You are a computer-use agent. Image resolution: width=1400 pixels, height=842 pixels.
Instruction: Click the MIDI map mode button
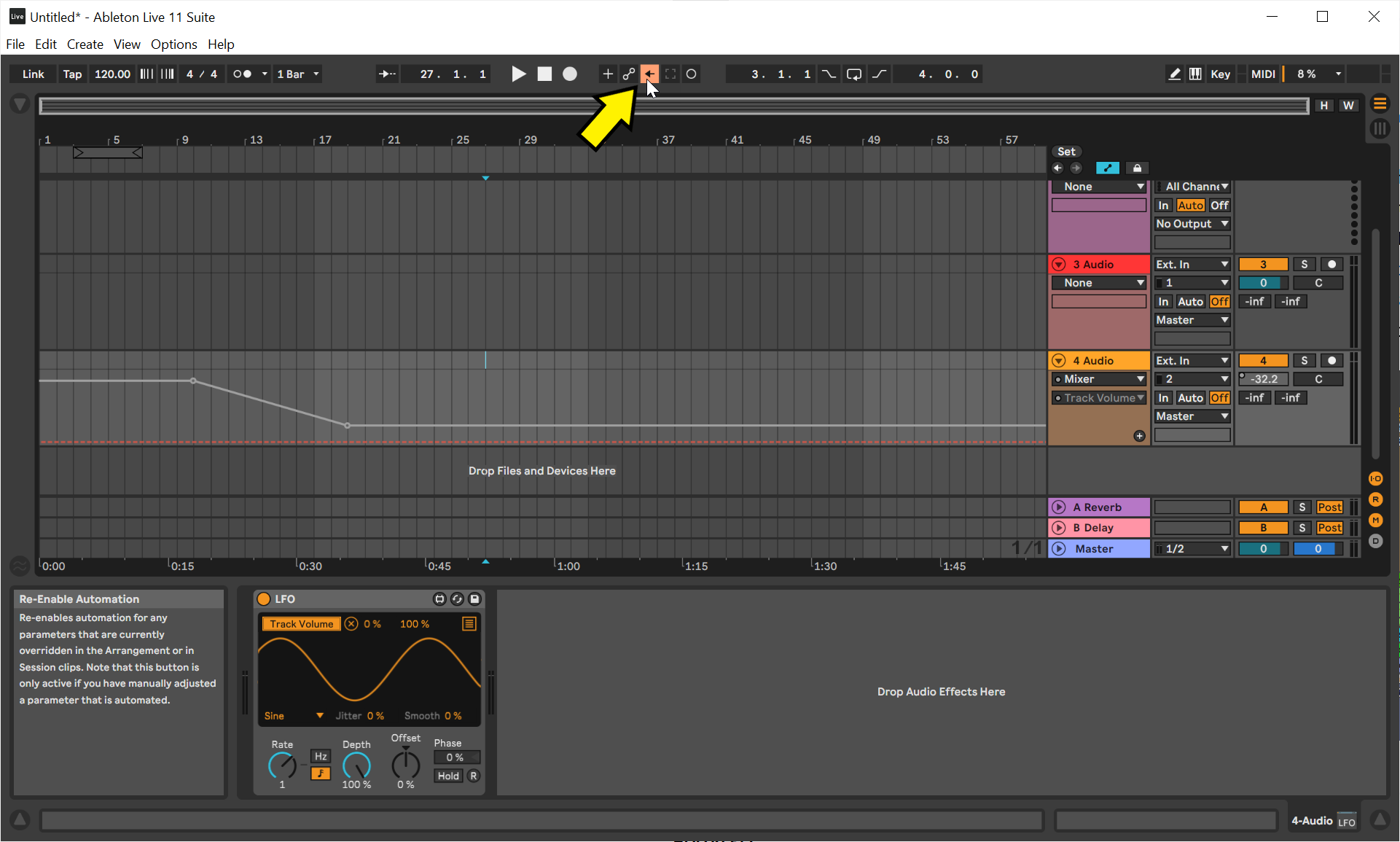click(1263, 74)
